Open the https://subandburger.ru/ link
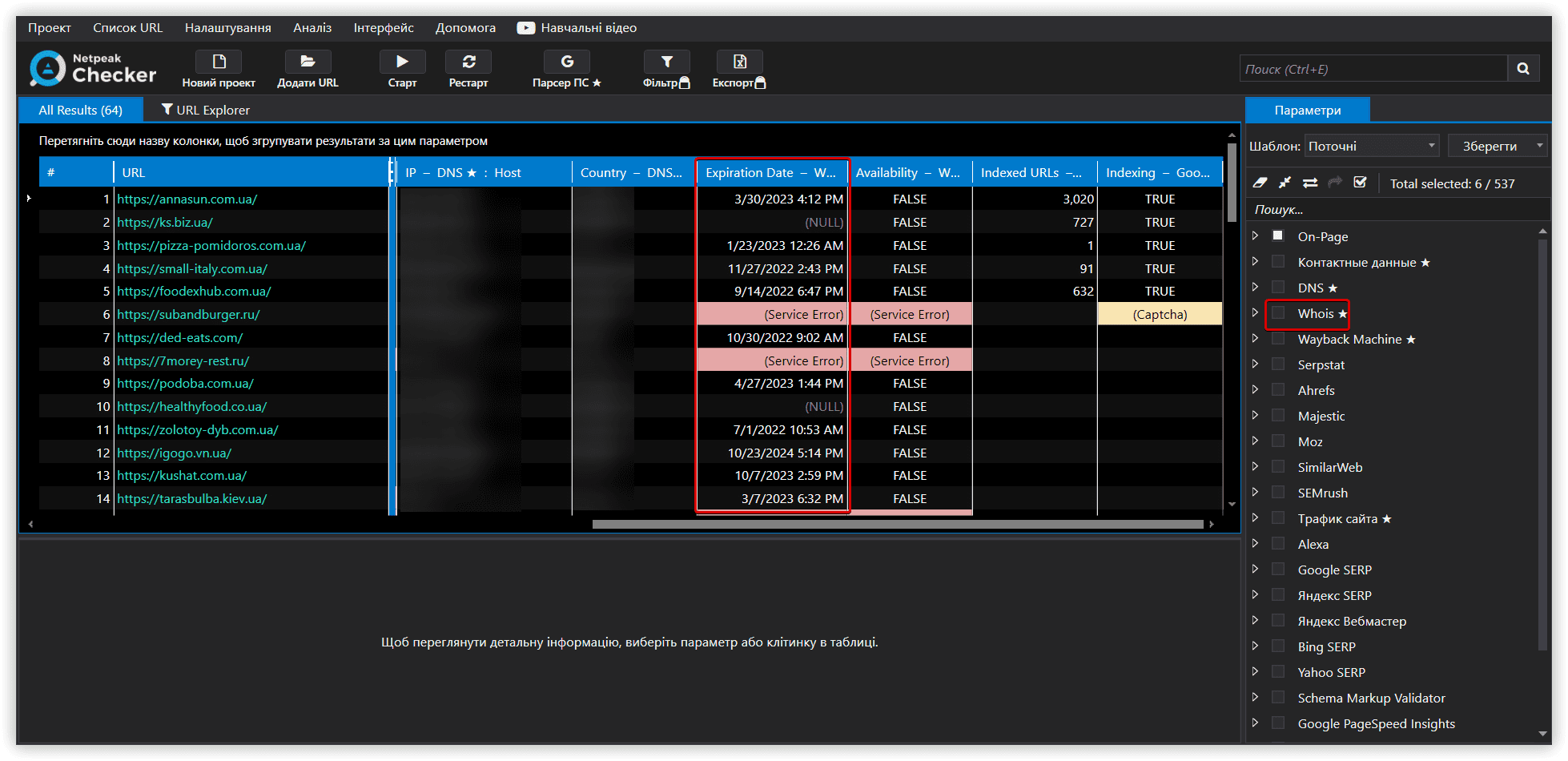Image resolution: width=1568 pixels, height=761 pixels. click(x=188, y=314)
